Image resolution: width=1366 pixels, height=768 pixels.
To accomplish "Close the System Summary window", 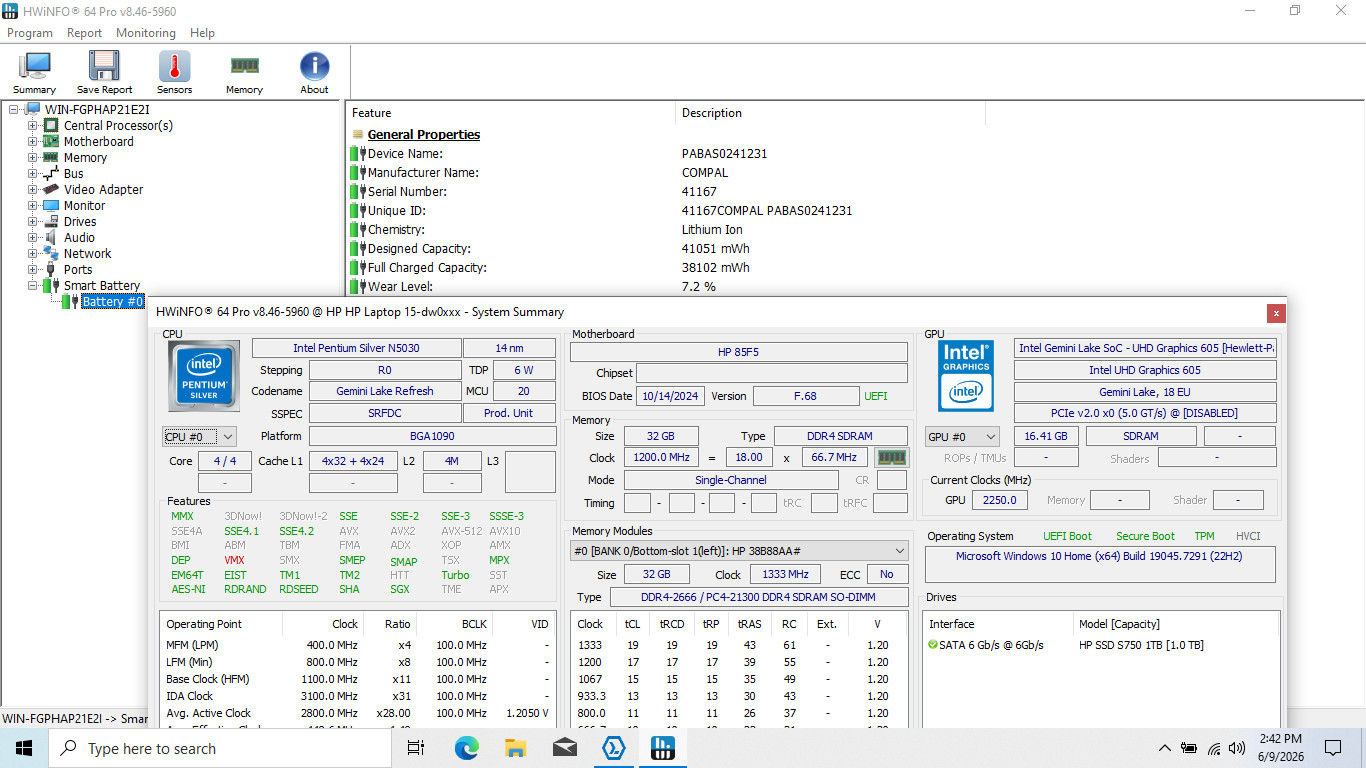I will [1276, 313].
